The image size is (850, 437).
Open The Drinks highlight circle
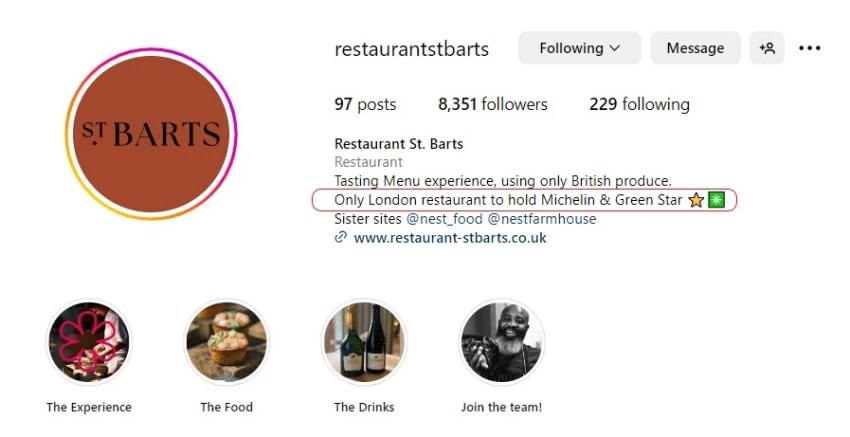[364, 342]
